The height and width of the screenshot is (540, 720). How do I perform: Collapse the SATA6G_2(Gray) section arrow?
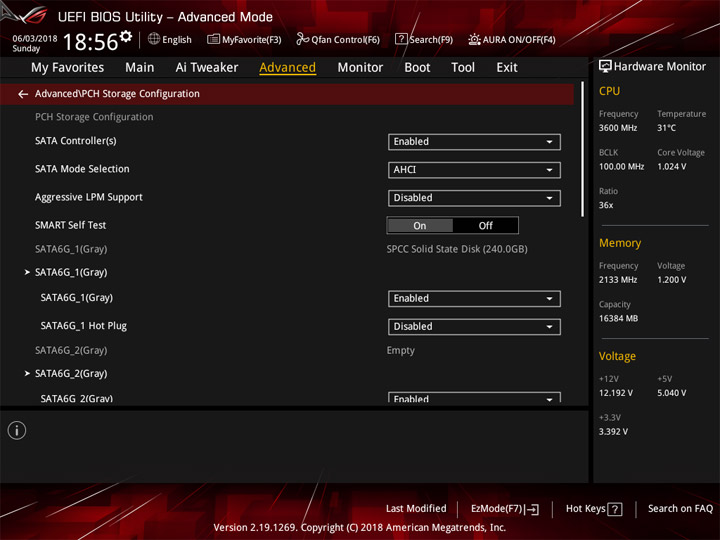[27, 373]
